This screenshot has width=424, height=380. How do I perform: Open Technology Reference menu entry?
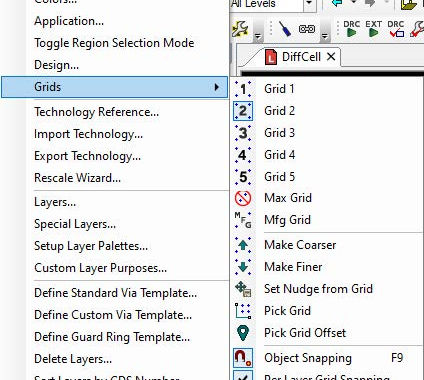pos(97,112)
